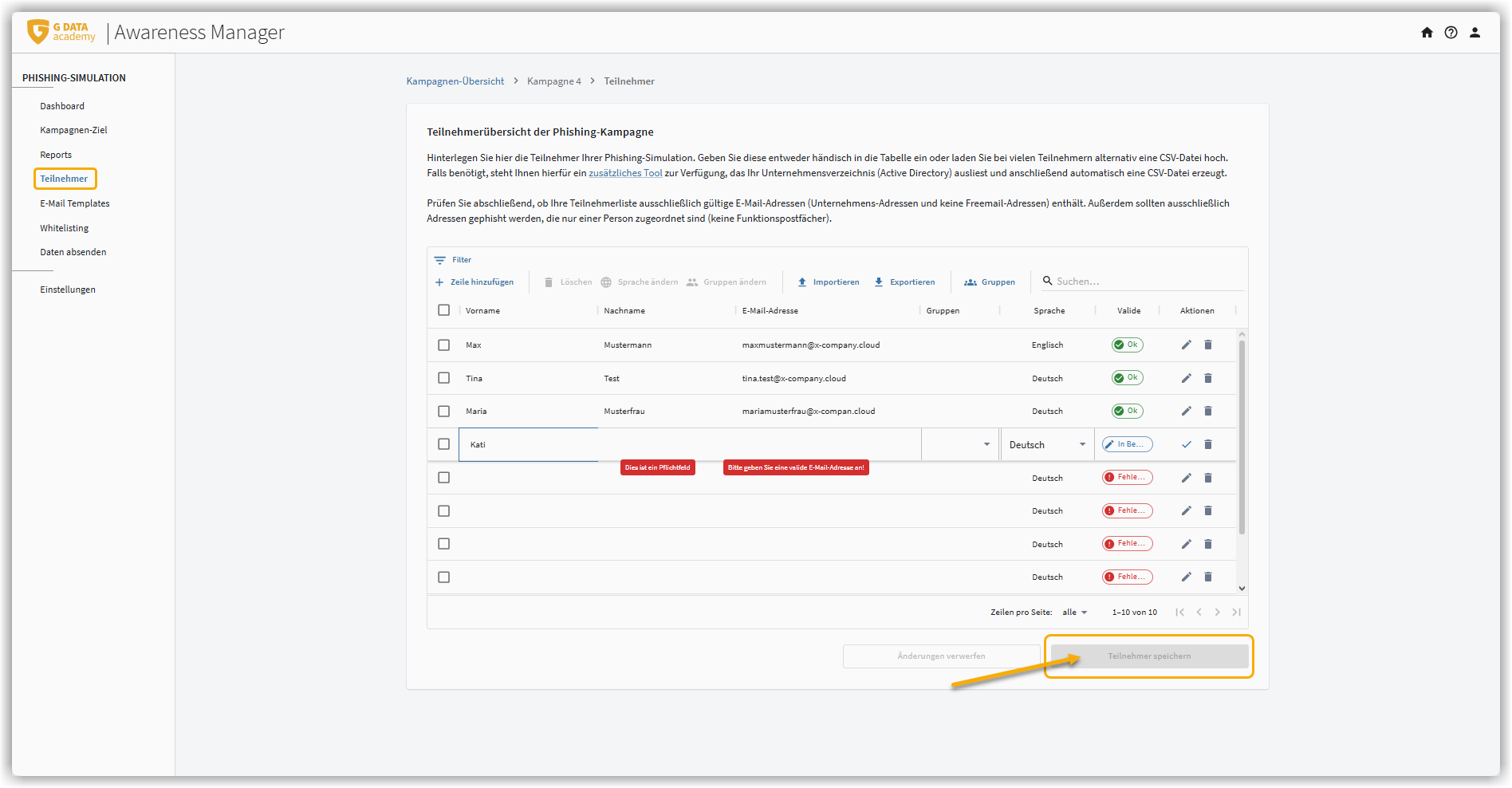Follow Kampagne 4 breadcrumb link
Viewport: 1512px width, 788px height.
coord(554,81)
